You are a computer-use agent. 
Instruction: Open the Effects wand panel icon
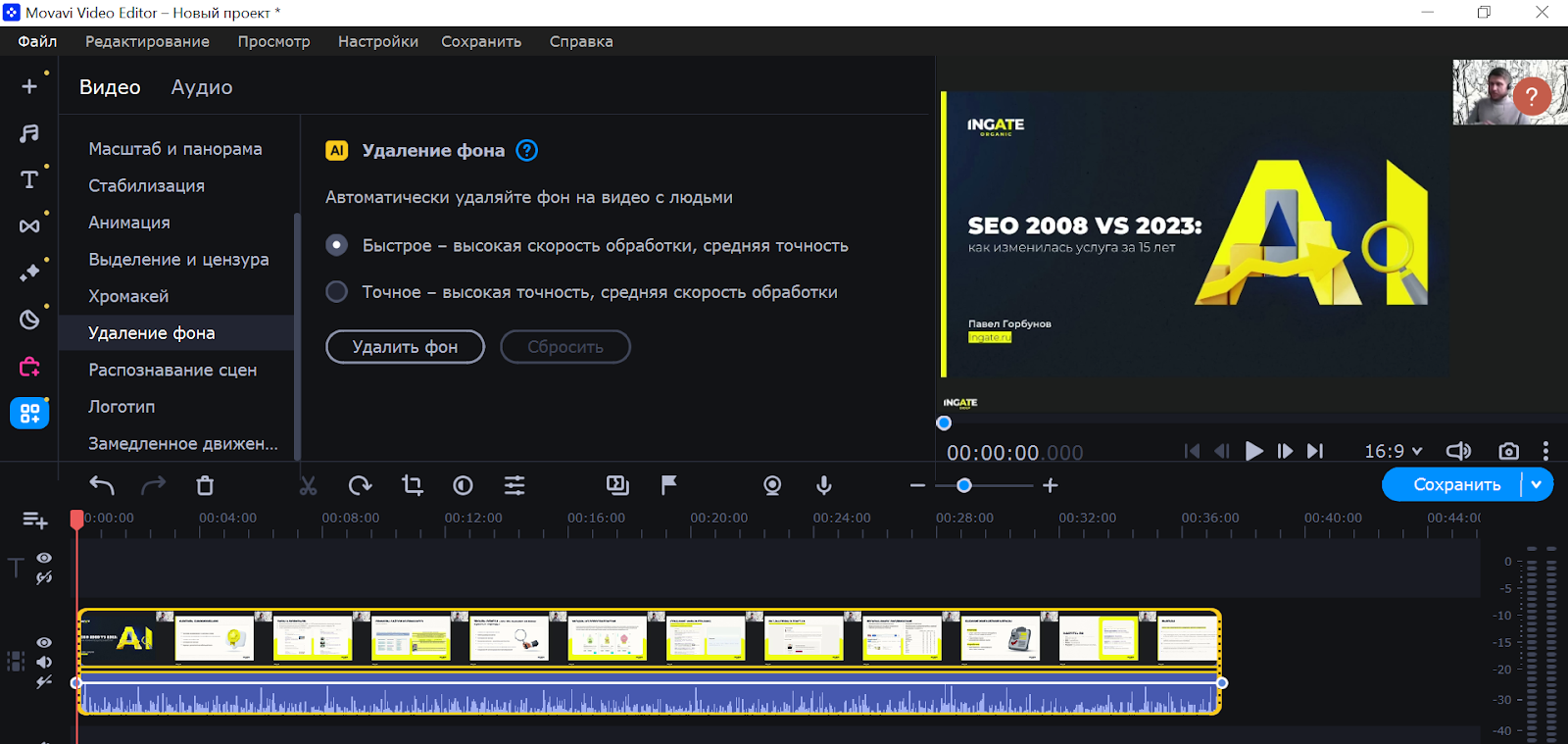click(29, 273)
